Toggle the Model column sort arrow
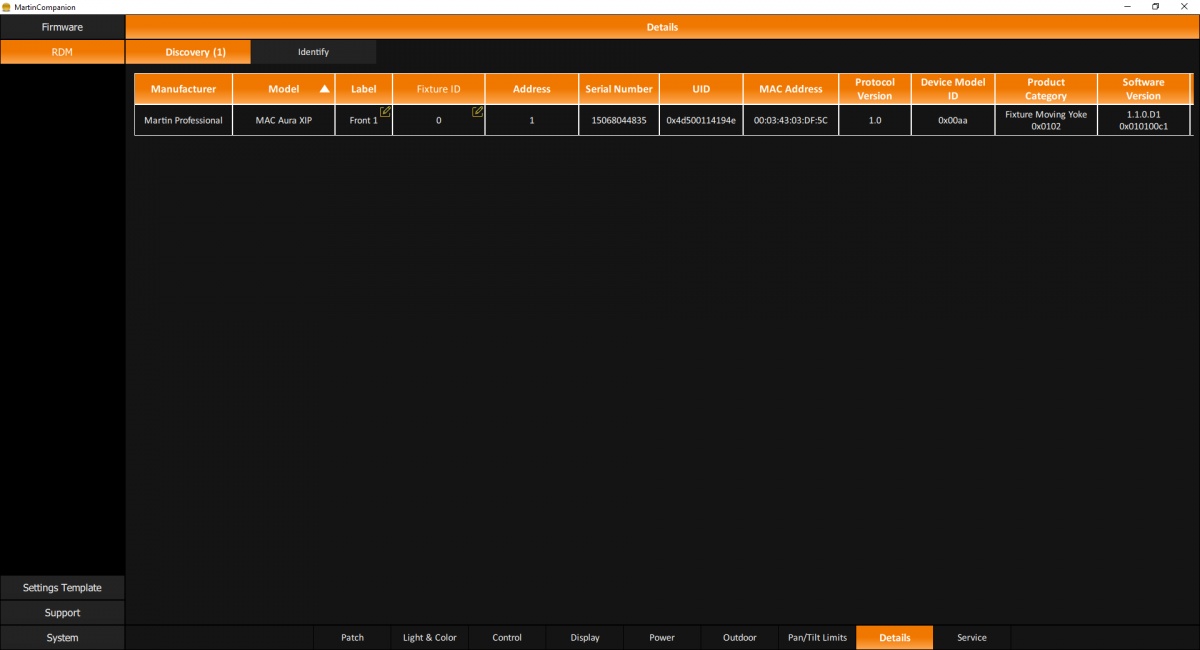Screen dimensions: 1200x650 324,89
